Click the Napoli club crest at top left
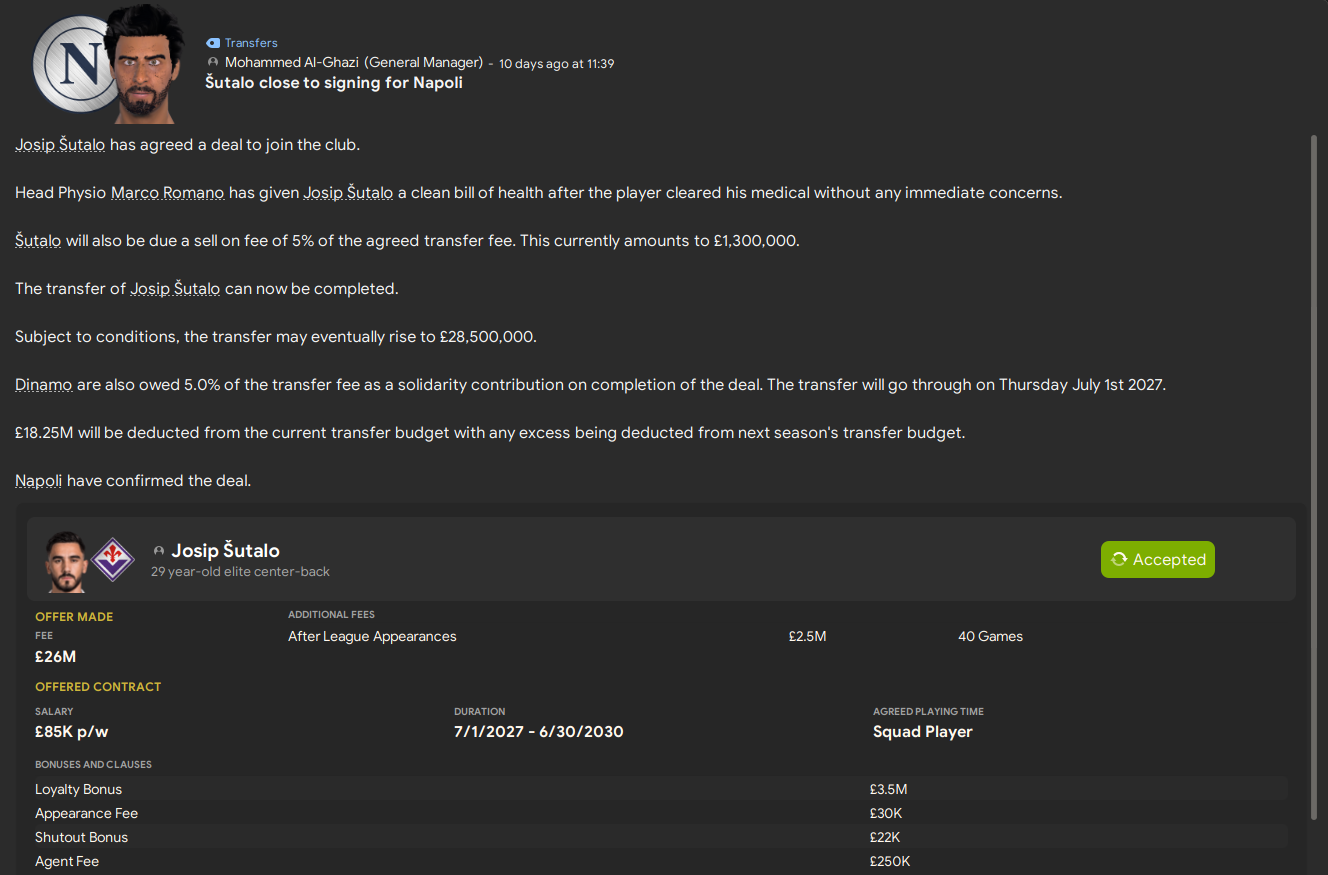Screen dimensions: 1328x875 pyautogui.click(x=62, y=63)
